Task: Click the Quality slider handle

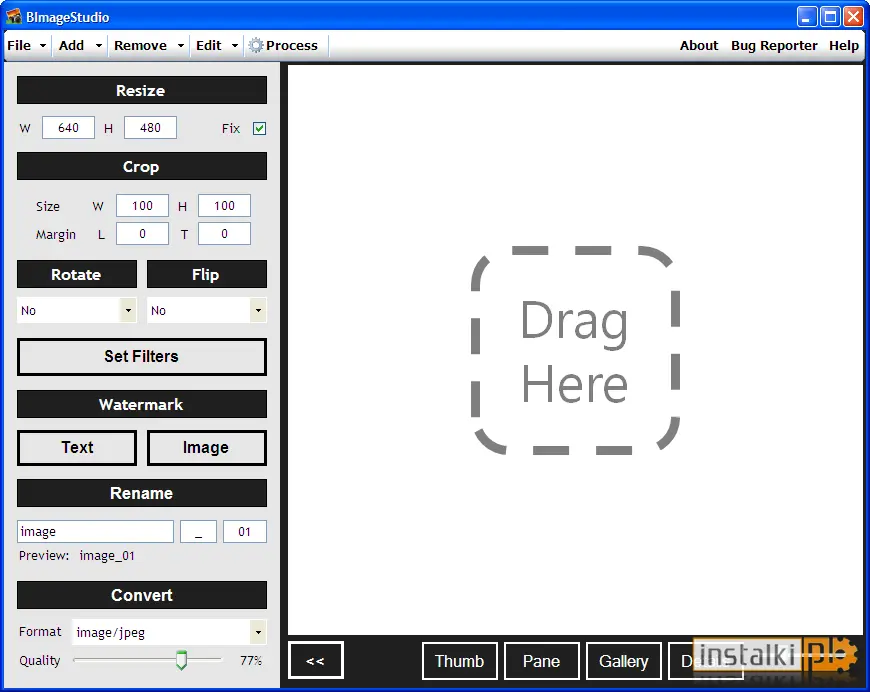Action: click(181, 660)
